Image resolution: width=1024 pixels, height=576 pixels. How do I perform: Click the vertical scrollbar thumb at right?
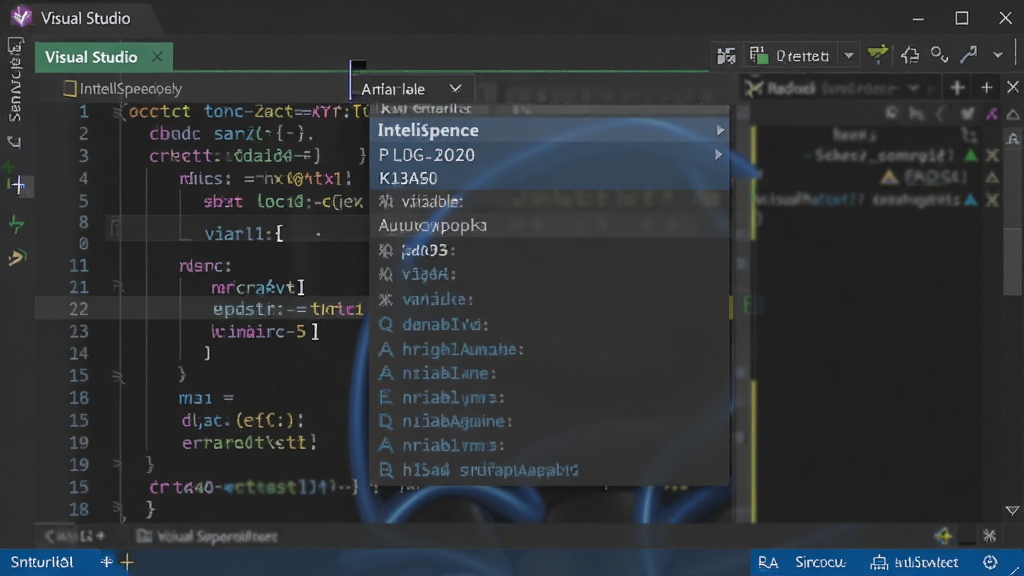(1013, 261)
